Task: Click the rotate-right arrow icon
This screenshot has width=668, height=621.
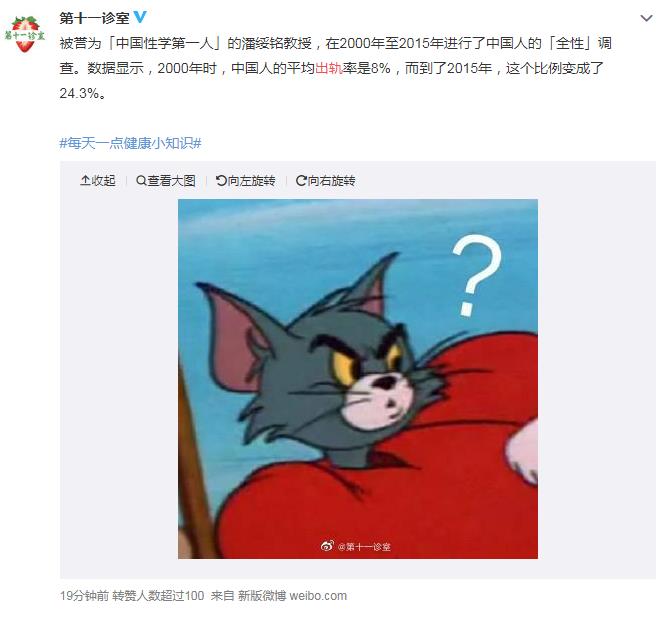Action: point(301,181)
